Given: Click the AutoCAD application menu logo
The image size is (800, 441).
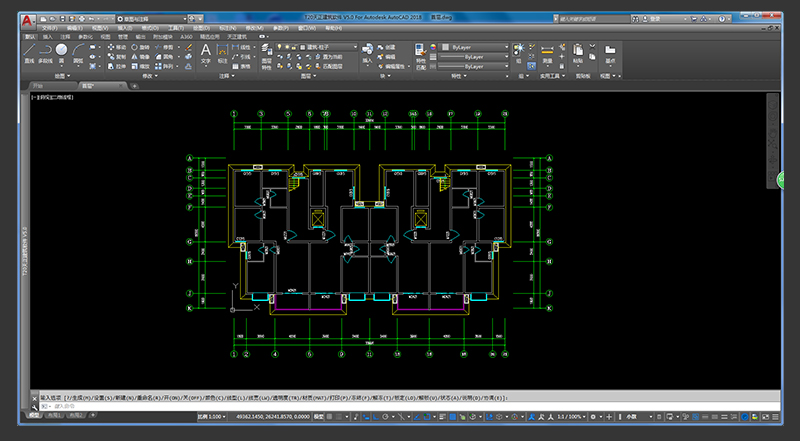Looking at the screenshot, I should tap(28, 21).
